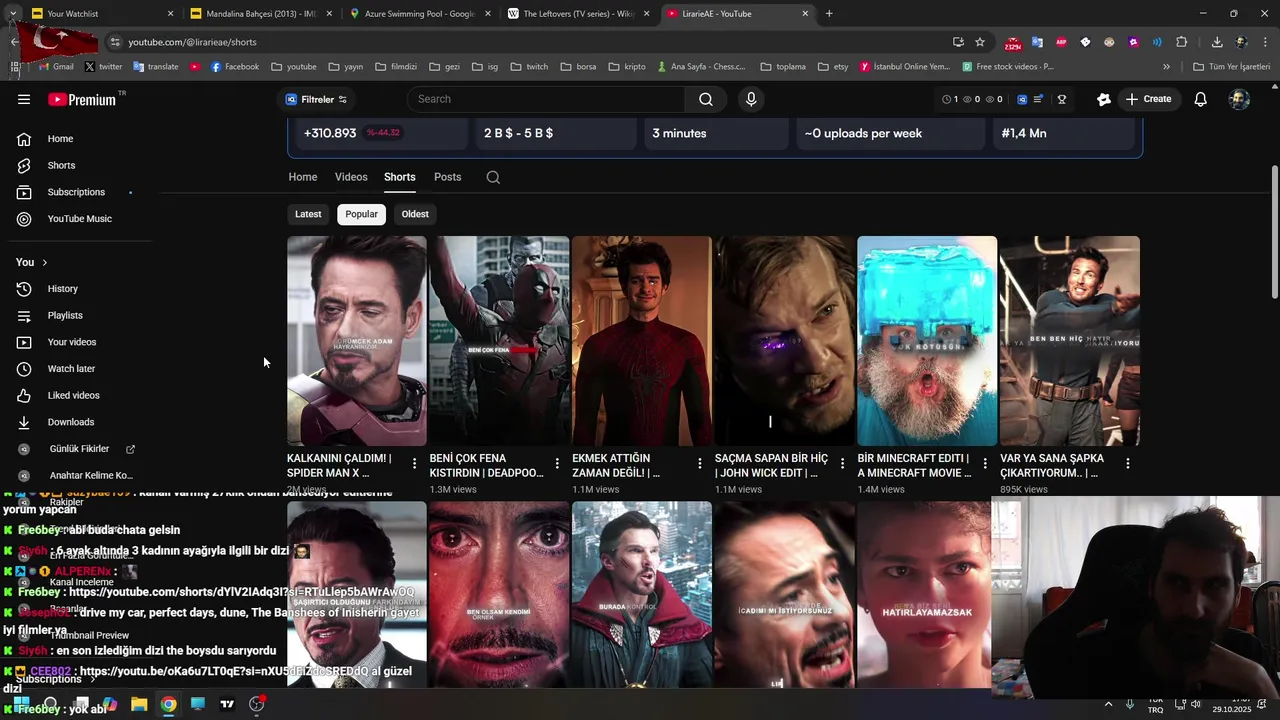The width and height of the screenshot is (1280, 720).
Task: Open Downloads in the sidebar
Action: click(70, 422)
